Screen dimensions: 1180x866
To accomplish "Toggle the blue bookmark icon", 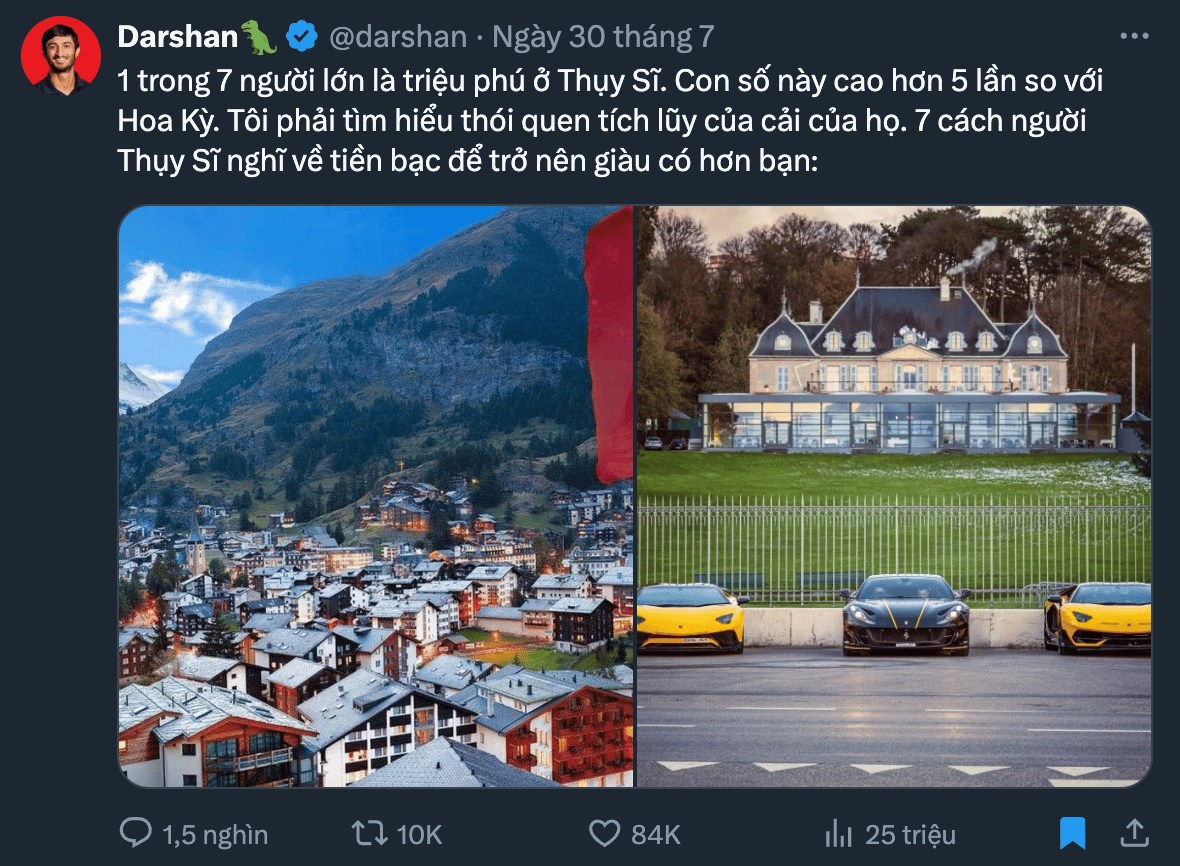I will click(x=1072, y=834).
